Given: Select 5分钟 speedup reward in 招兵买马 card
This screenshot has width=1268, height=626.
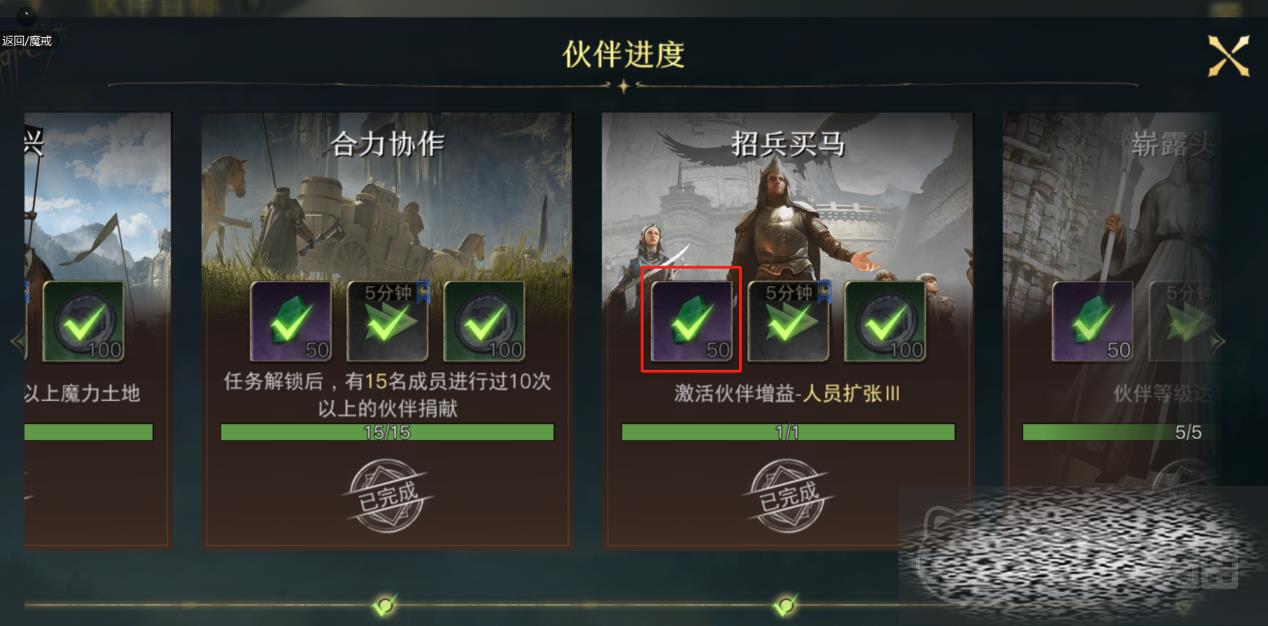Looking at the screenshot, I should (789, 320).
